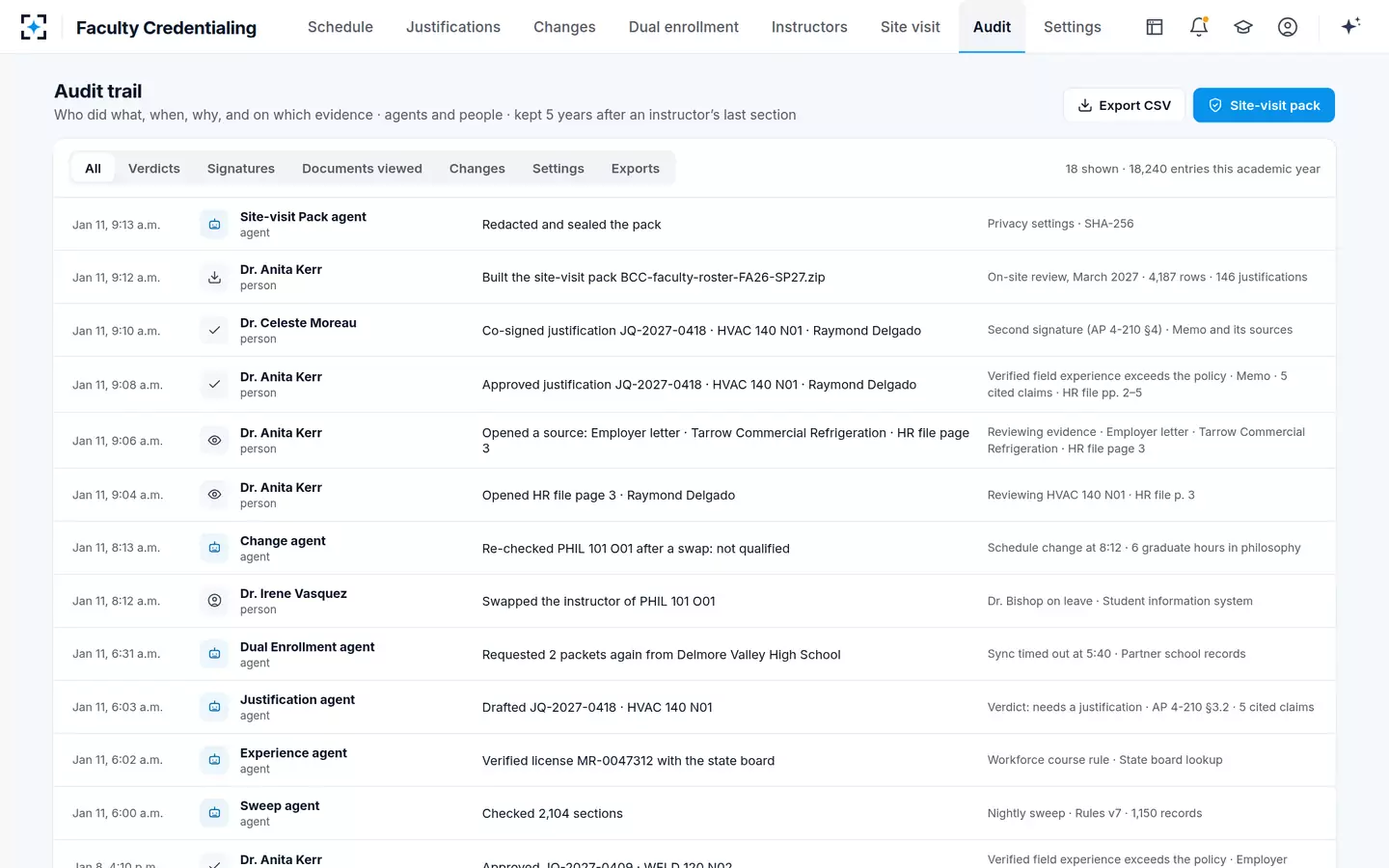The width and height of the screenshot is (1389, 868).
Task: Open the sparkle assistant icon
Action: 1350,26
